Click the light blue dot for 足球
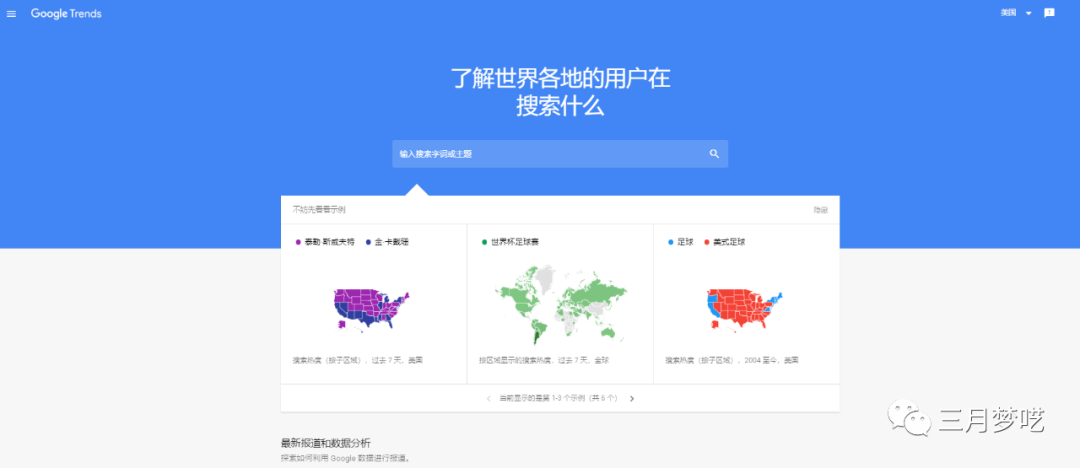Screen dimensions: 1080x468 [670, 242]
